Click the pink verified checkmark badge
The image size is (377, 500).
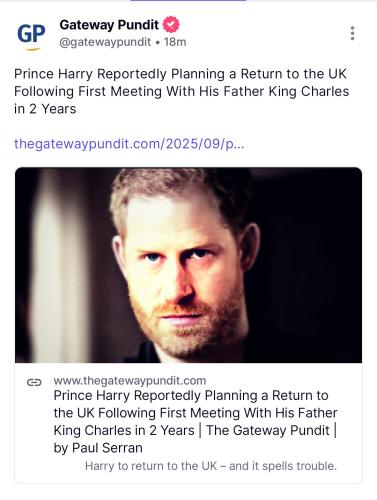click(x=171, y=25)
